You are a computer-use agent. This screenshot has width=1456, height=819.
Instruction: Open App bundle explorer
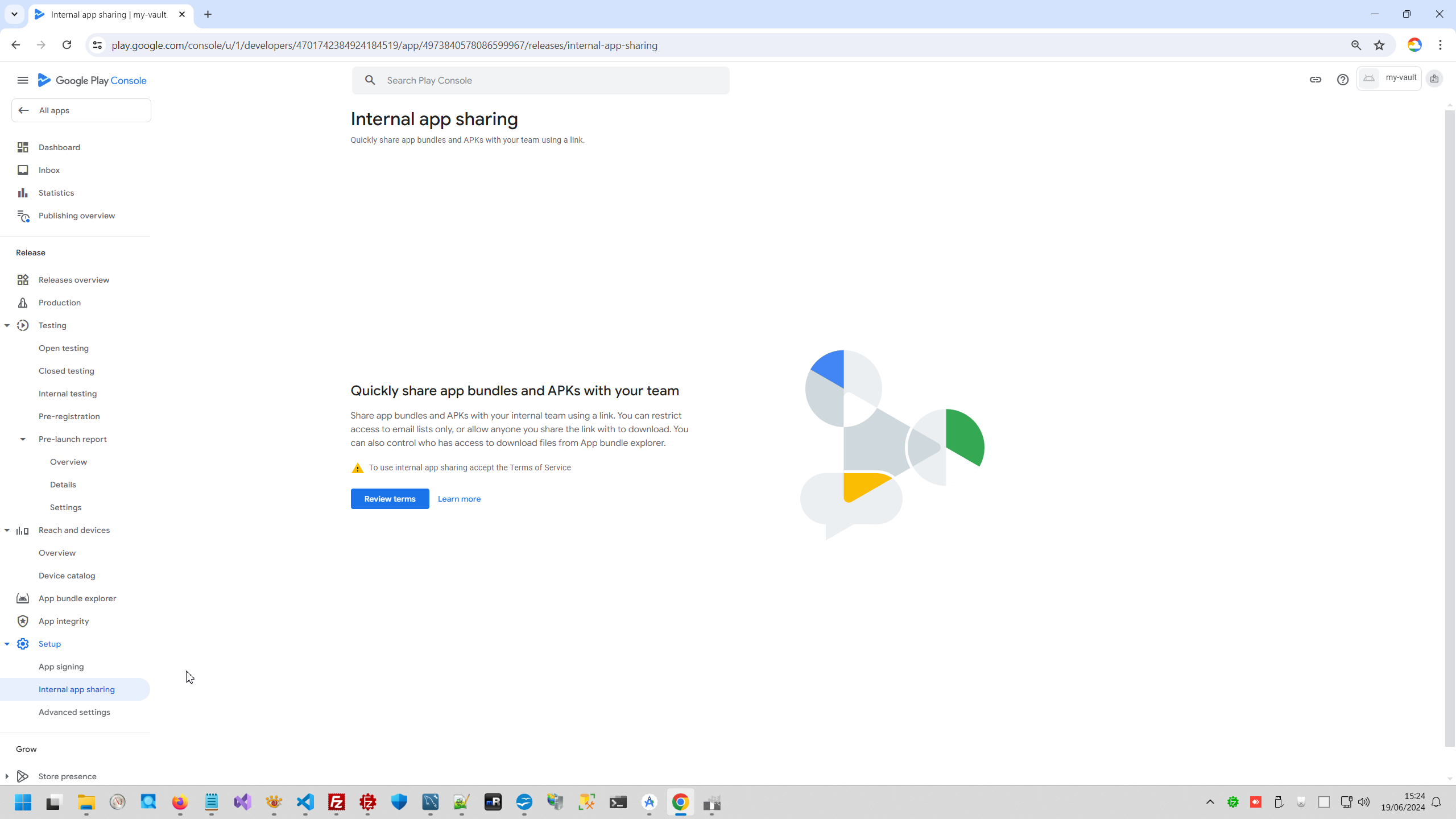pos(77,598)
